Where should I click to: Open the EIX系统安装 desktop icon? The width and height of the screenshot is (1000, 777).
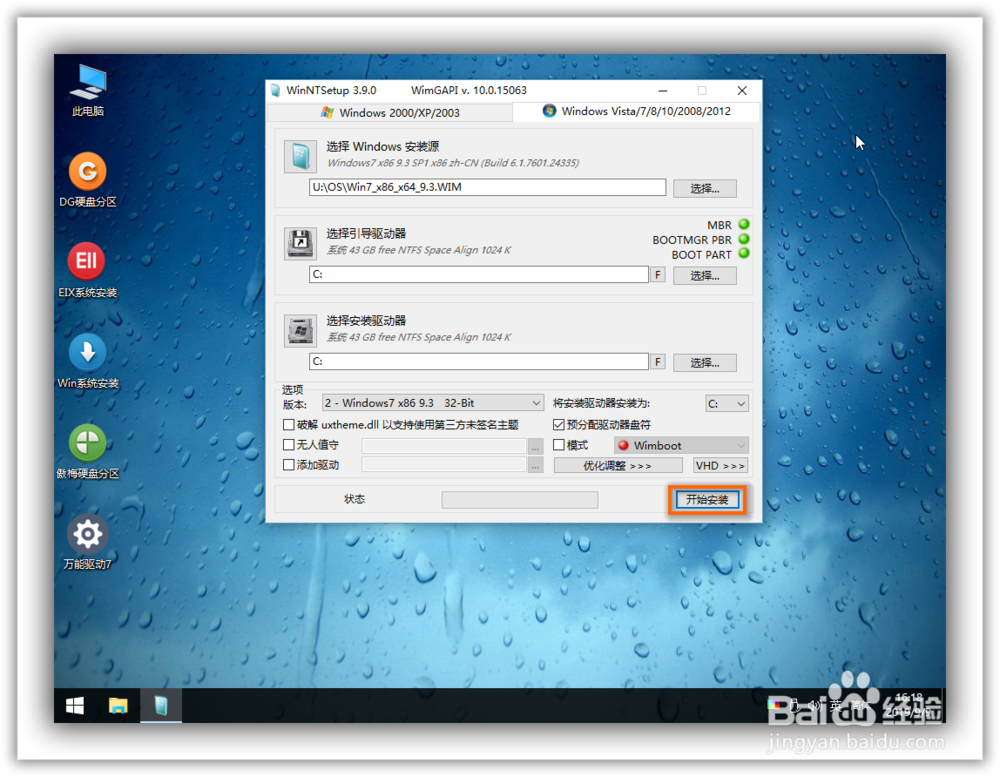[87, 270]
